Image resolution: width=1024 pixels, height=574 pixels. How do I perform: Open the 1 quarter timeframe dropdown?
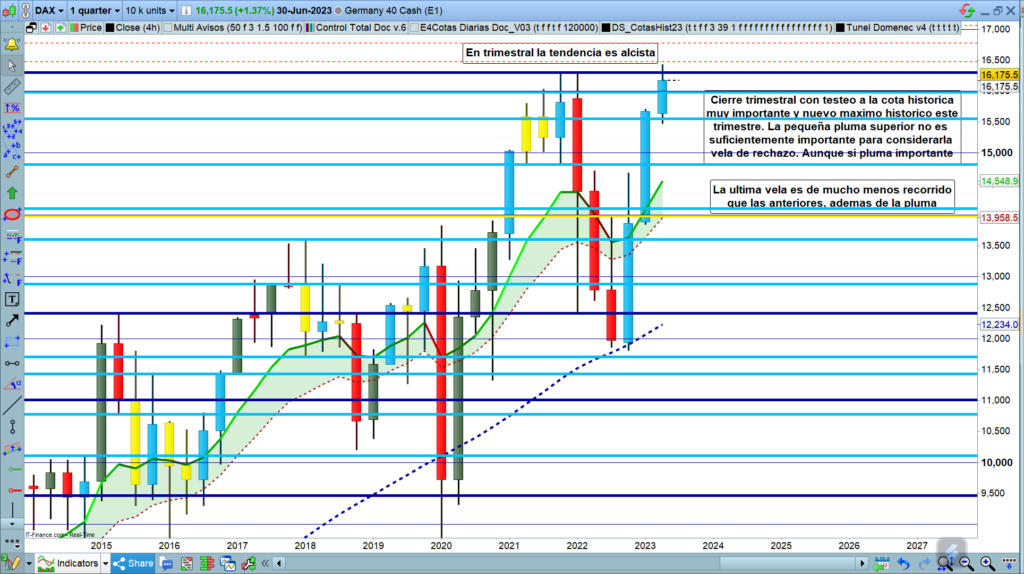pyautogui.click(x=94, y=9)
